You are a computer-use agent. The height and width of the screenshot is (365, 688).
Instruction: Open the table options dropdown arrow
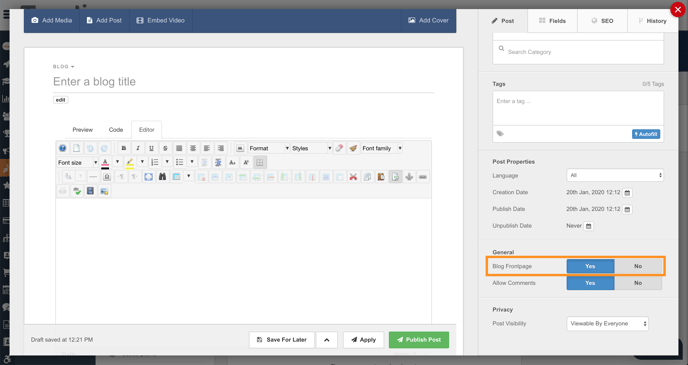pyautogui.click(x=188, y=177)
